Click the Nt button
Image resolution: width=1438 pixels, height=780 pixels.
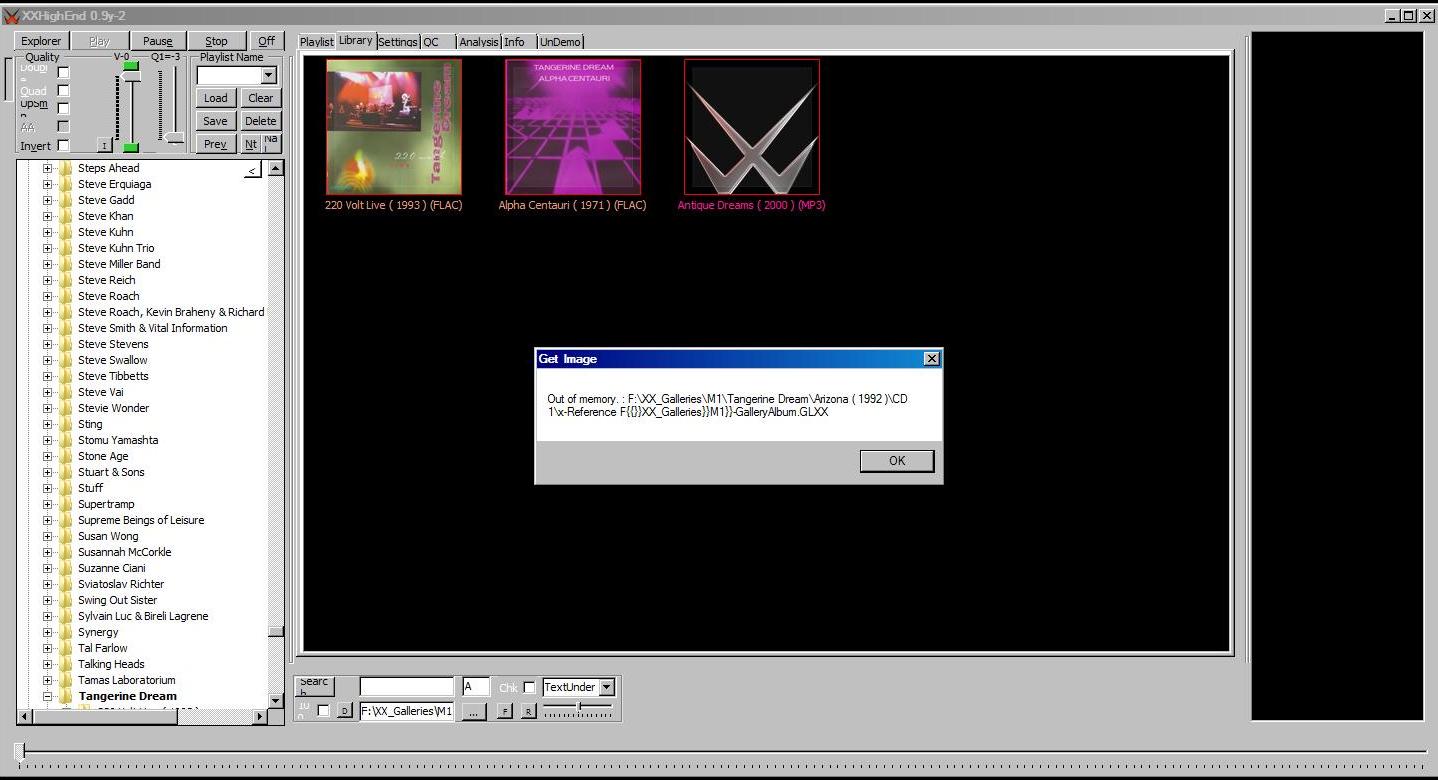[251, 144]
